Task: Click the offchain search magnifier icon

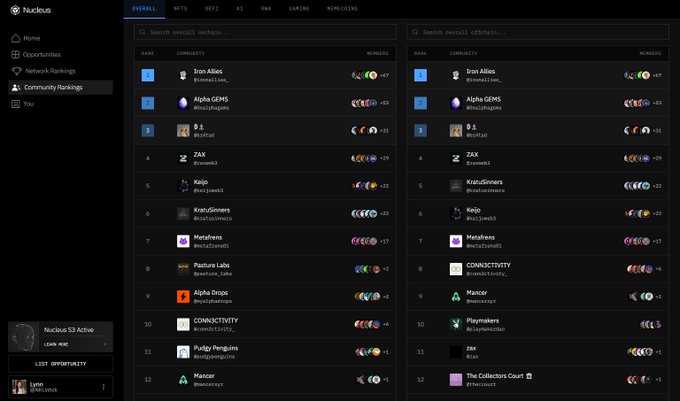Action: 415,32
